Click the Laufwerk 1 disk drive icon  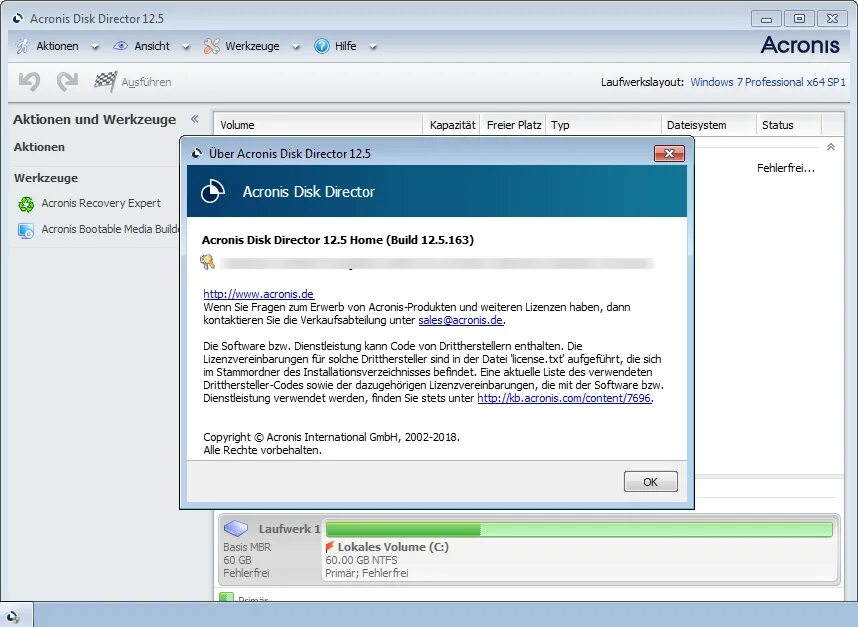[236, 529]
